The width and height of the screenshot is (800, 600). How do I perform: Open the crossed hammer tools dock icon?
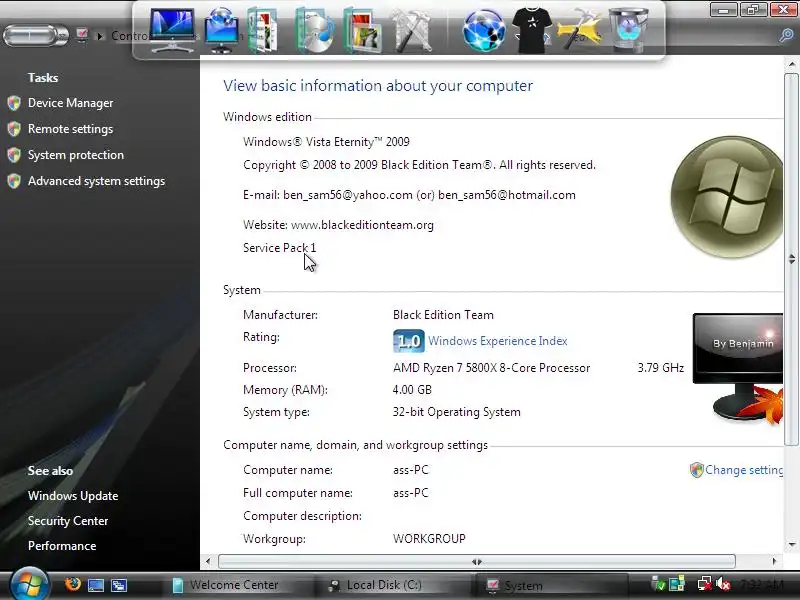click(410, 32)
